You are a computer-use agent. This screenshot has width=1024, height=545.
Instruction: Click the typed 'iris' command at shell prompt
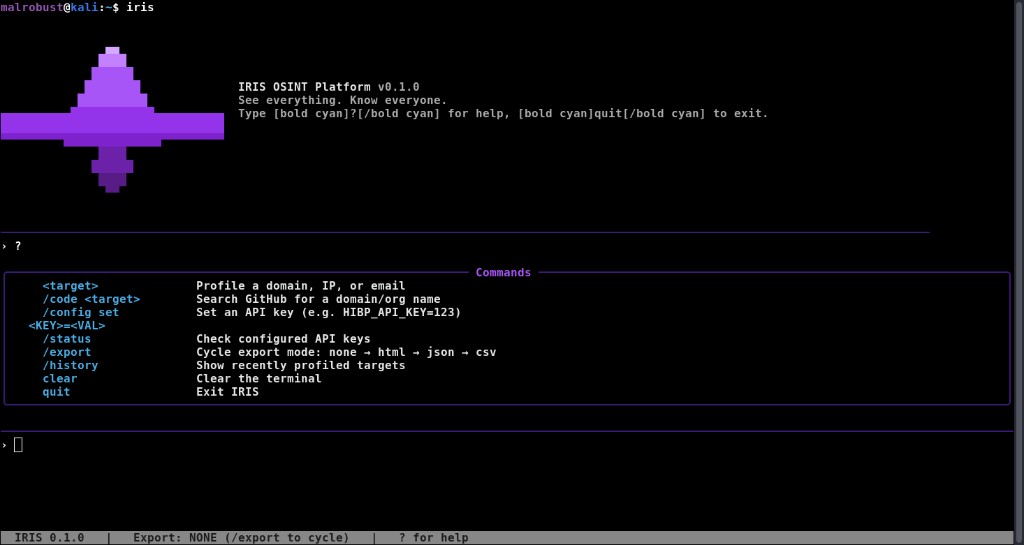click(x=140, y=7)
